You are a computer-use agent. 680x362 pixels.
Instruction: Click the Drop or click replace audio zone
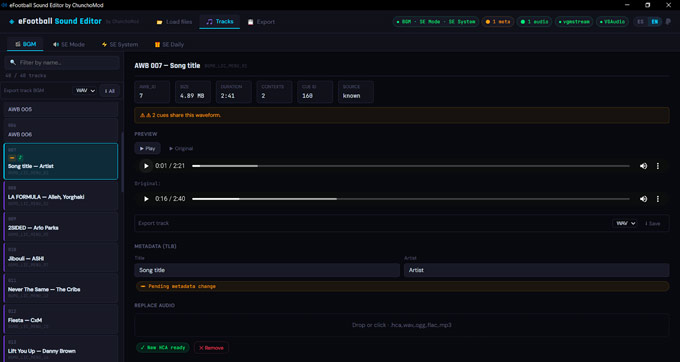pos(402,325)
